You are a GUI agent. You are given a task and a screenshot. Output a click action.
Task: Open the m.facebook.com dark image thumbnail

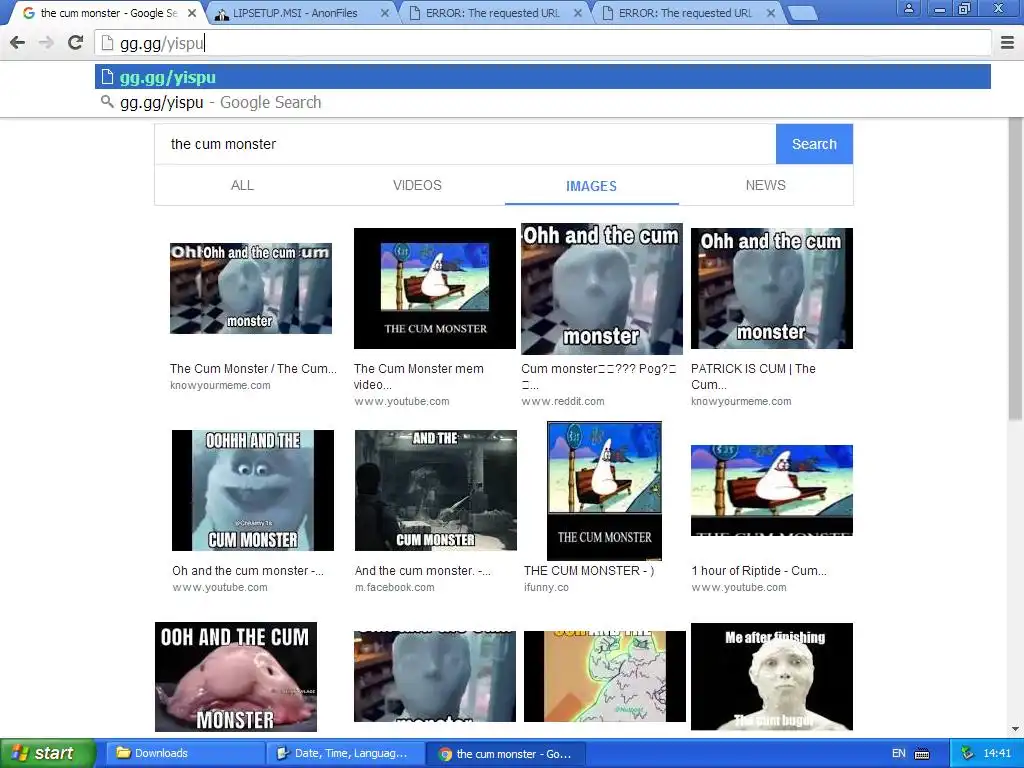(x=436, y=490)
